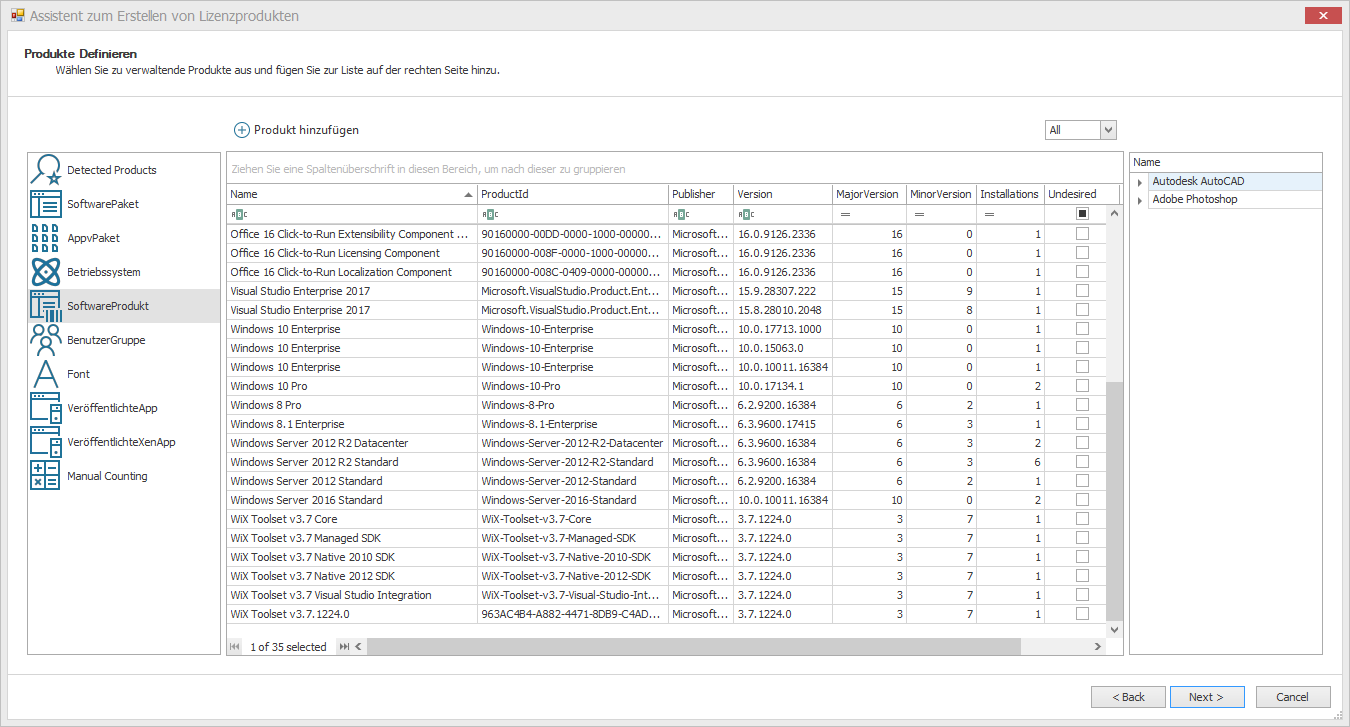Viewport: 1350px width, 727px height.
Task: Expand the Adobe Photoshop node
Action: click(x=1140, y=200)
